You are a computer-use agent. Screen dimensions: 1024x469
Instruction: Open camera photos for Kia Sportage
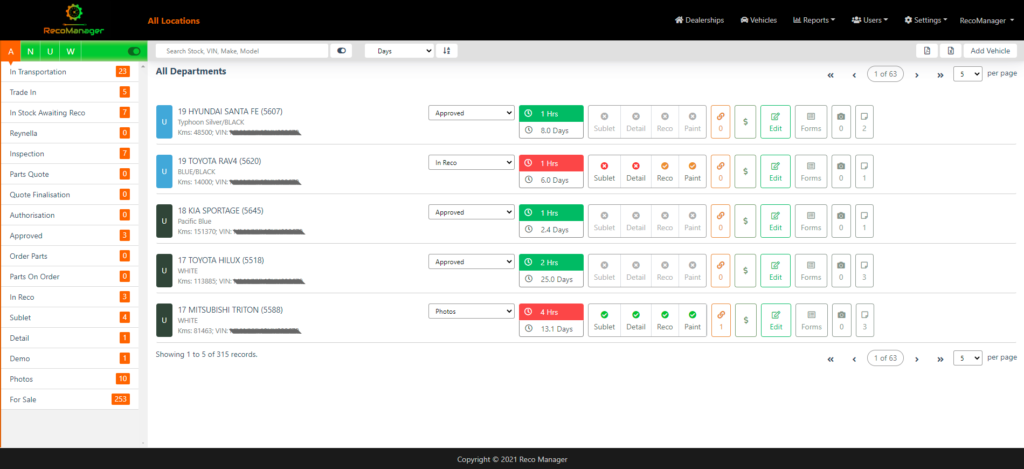(x=840, y=221)
